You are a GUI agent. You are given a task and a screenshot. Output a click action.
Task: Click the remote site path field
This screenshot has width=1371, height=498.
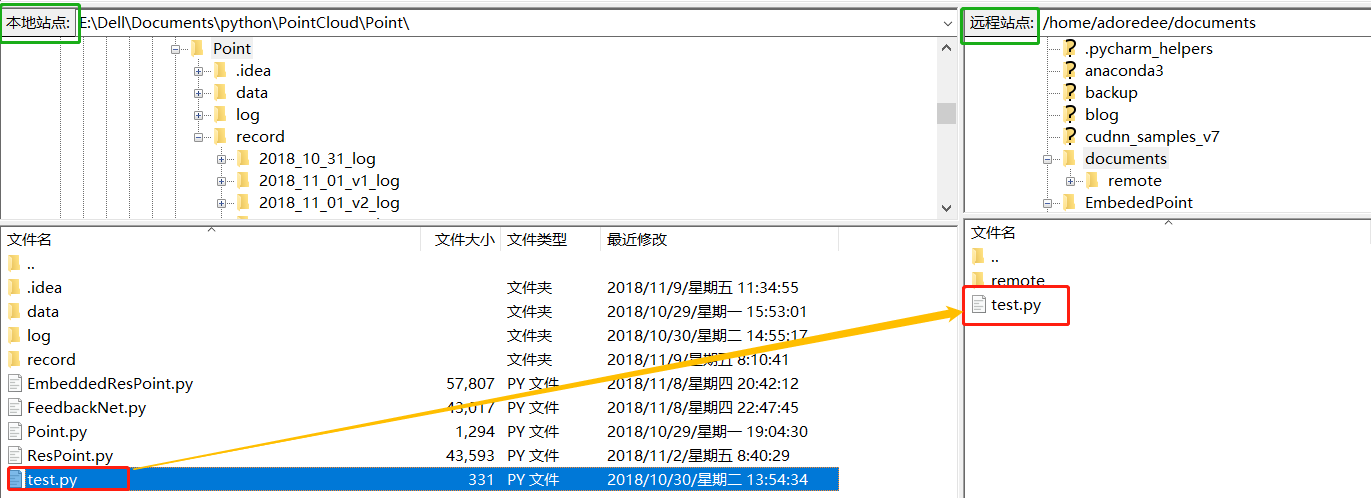tap(1204, 22)
